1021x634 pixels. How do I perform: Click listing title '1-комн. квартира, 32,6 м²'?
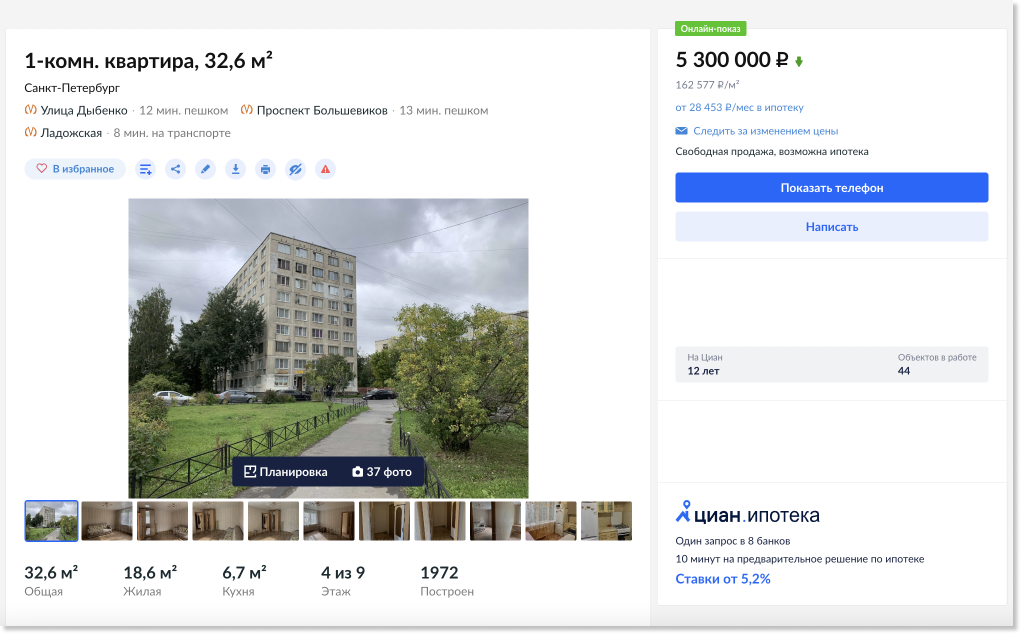(148, 61)
